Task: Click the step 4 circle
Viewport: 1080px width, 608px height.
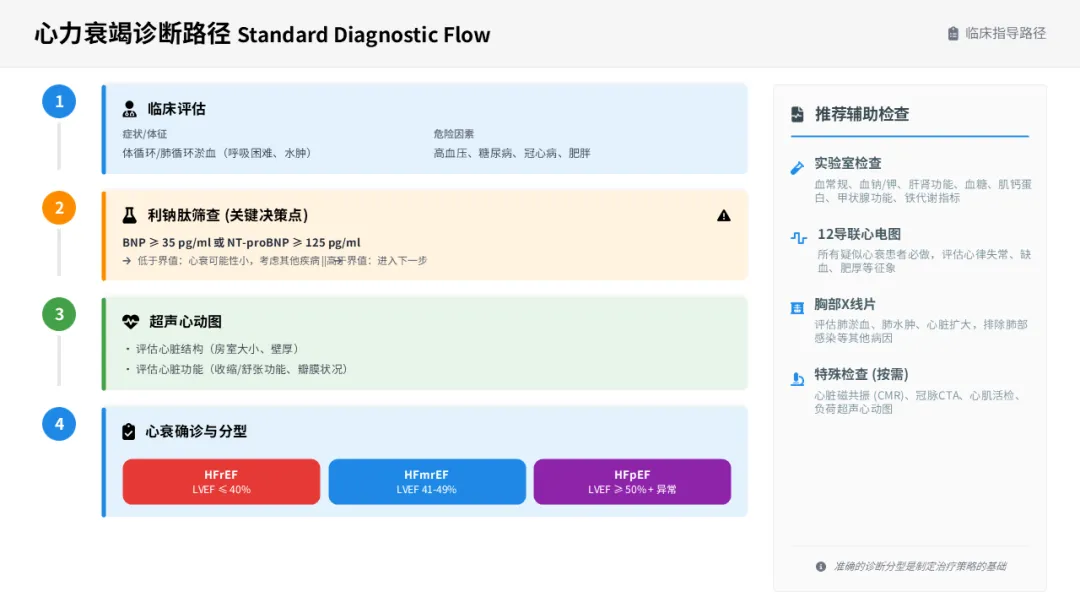Action: tap(59, 424)
